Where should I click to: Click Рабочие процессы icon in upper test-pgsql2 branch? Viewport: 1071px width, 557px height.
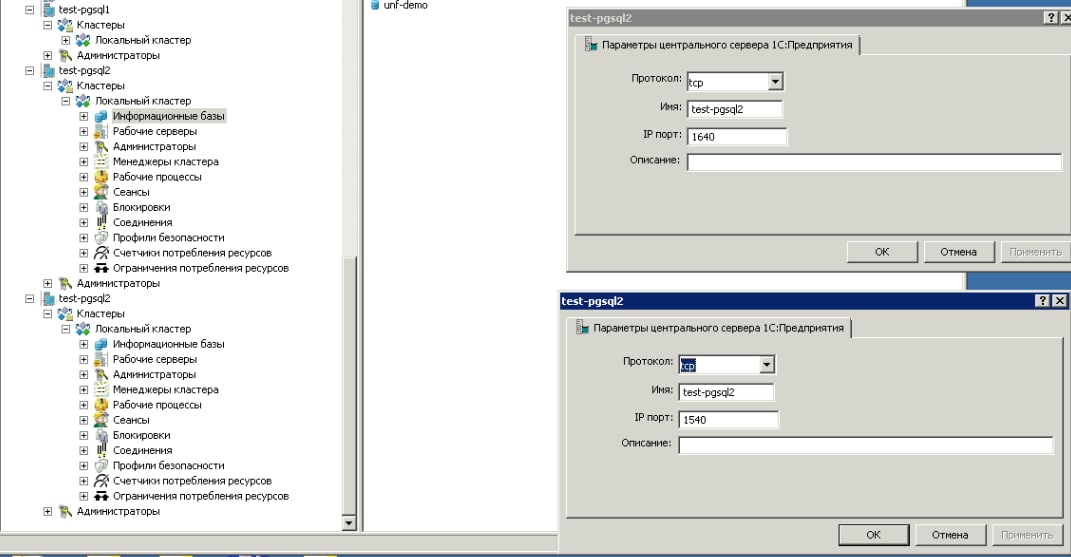click(x=101, y=176)
